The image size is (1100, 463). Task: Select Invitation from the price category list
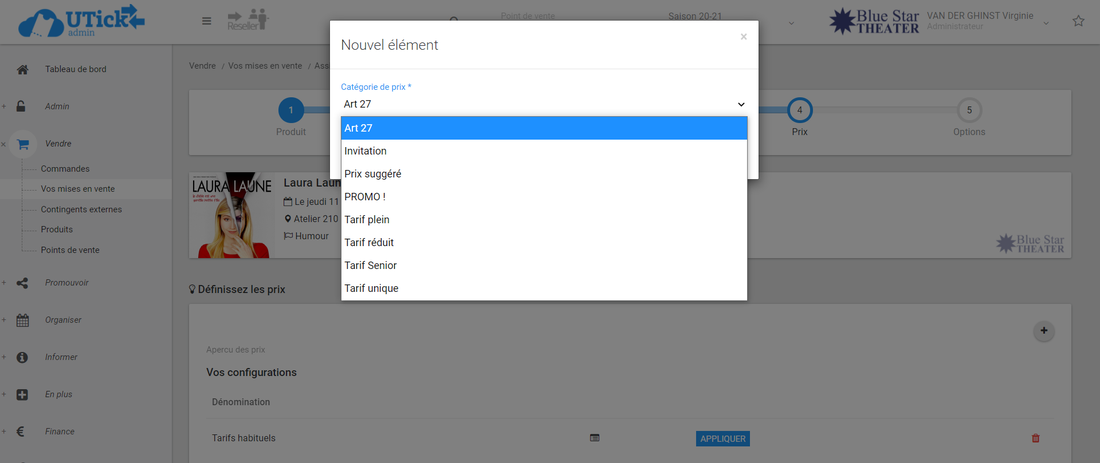(366, 151)
